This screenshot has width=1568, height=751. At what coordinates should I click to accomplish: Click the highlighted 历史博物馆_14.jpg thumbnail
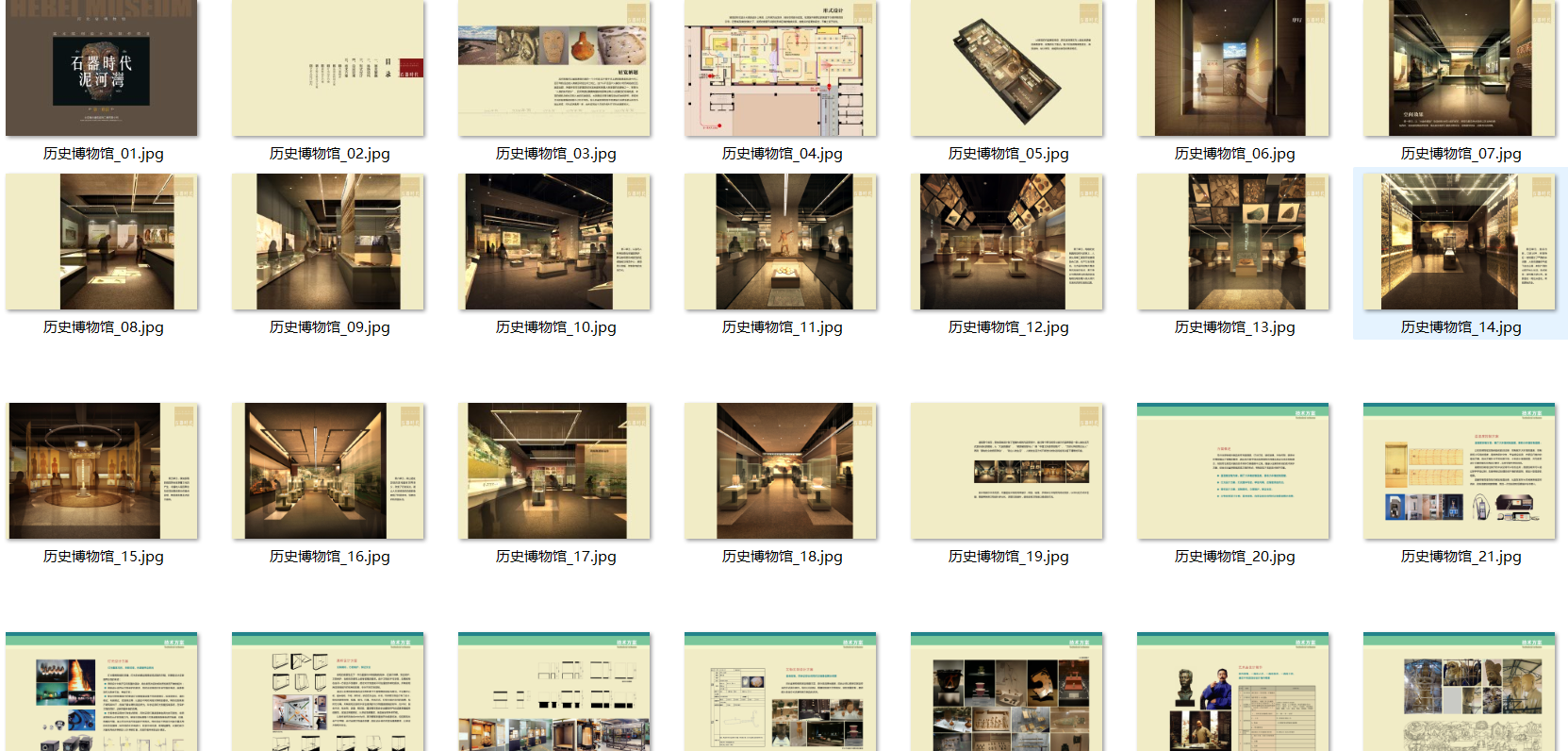click(1460, 242)
